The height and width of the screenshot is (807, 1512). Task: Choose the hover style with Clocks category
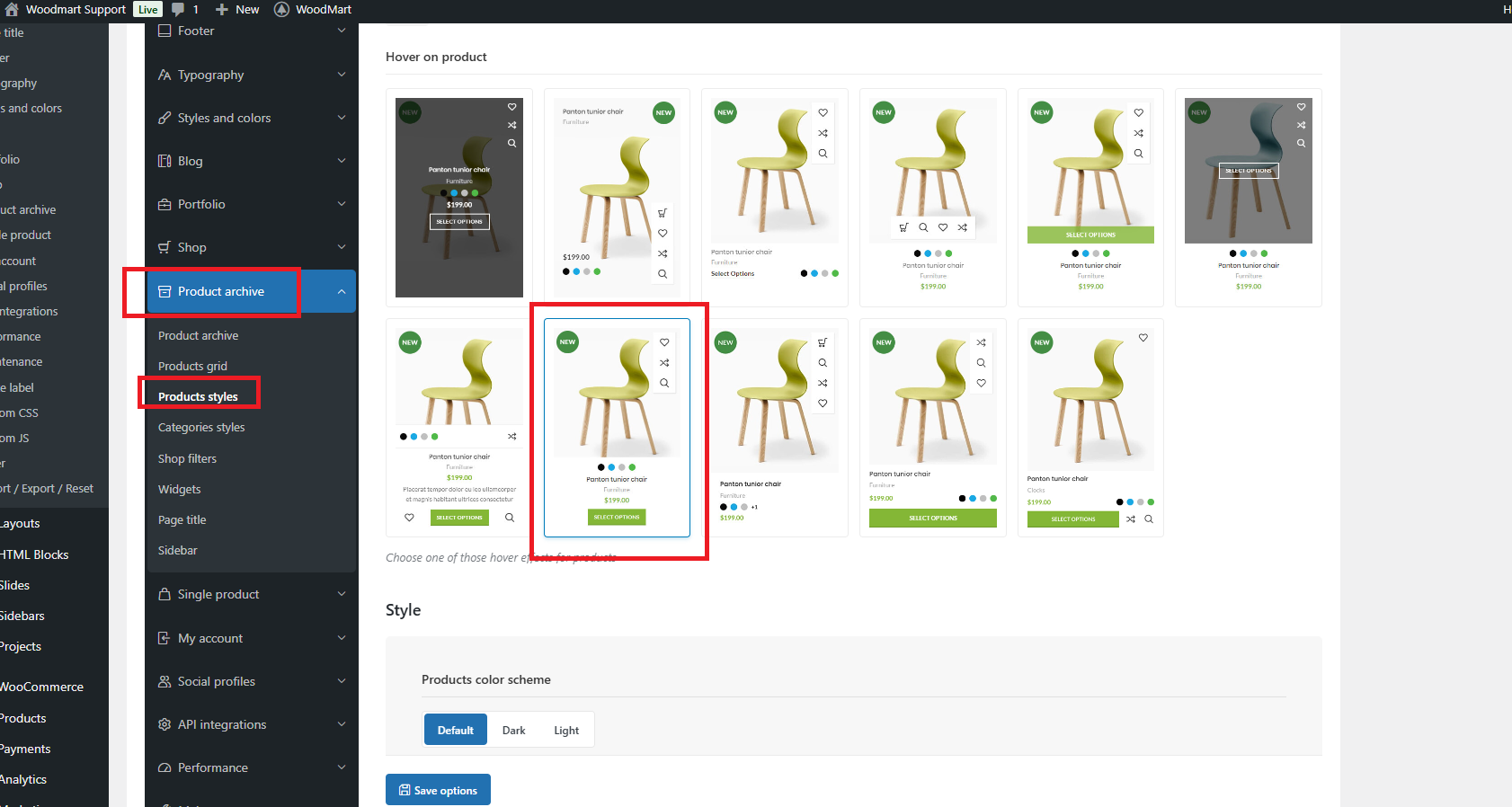tap(1090, 428)
